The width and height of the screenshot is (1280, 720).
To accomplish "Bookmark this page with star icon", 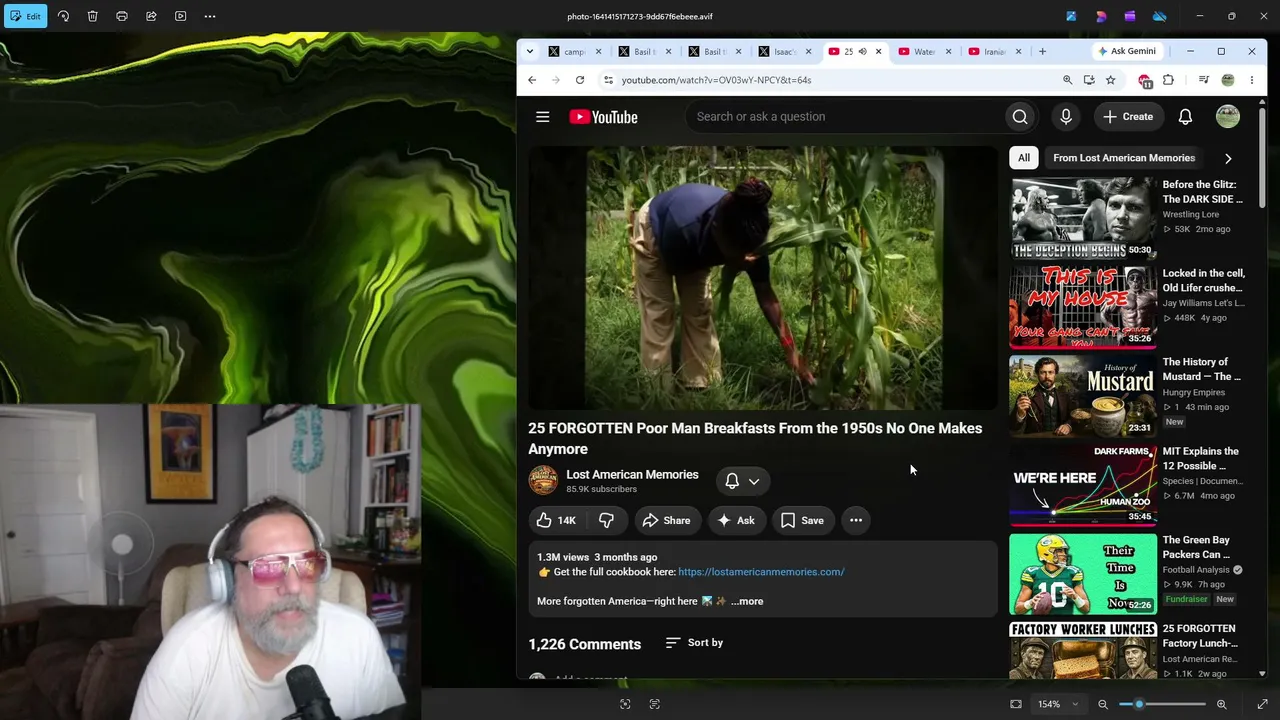I will 1110,80.
